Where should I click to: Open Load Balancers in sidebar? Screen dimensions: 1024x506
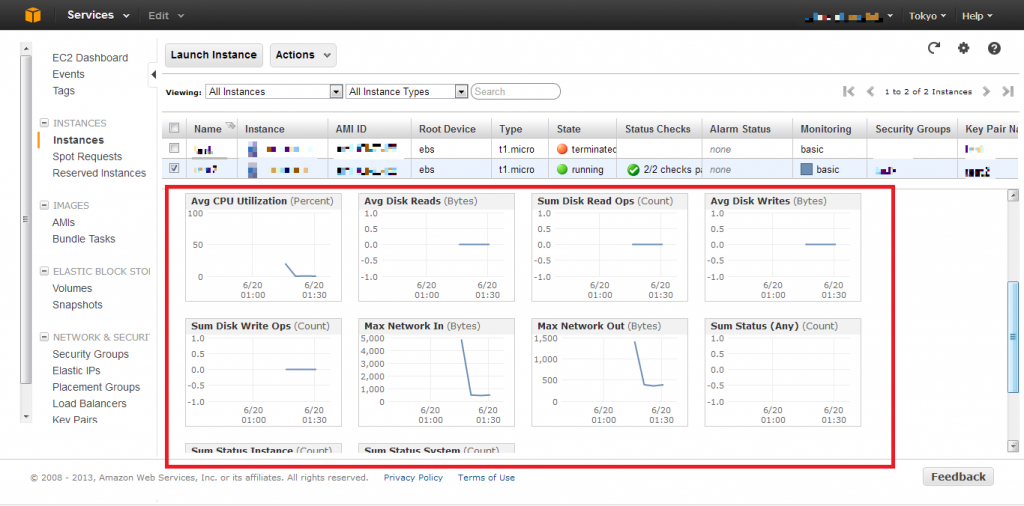click(89, 403)
